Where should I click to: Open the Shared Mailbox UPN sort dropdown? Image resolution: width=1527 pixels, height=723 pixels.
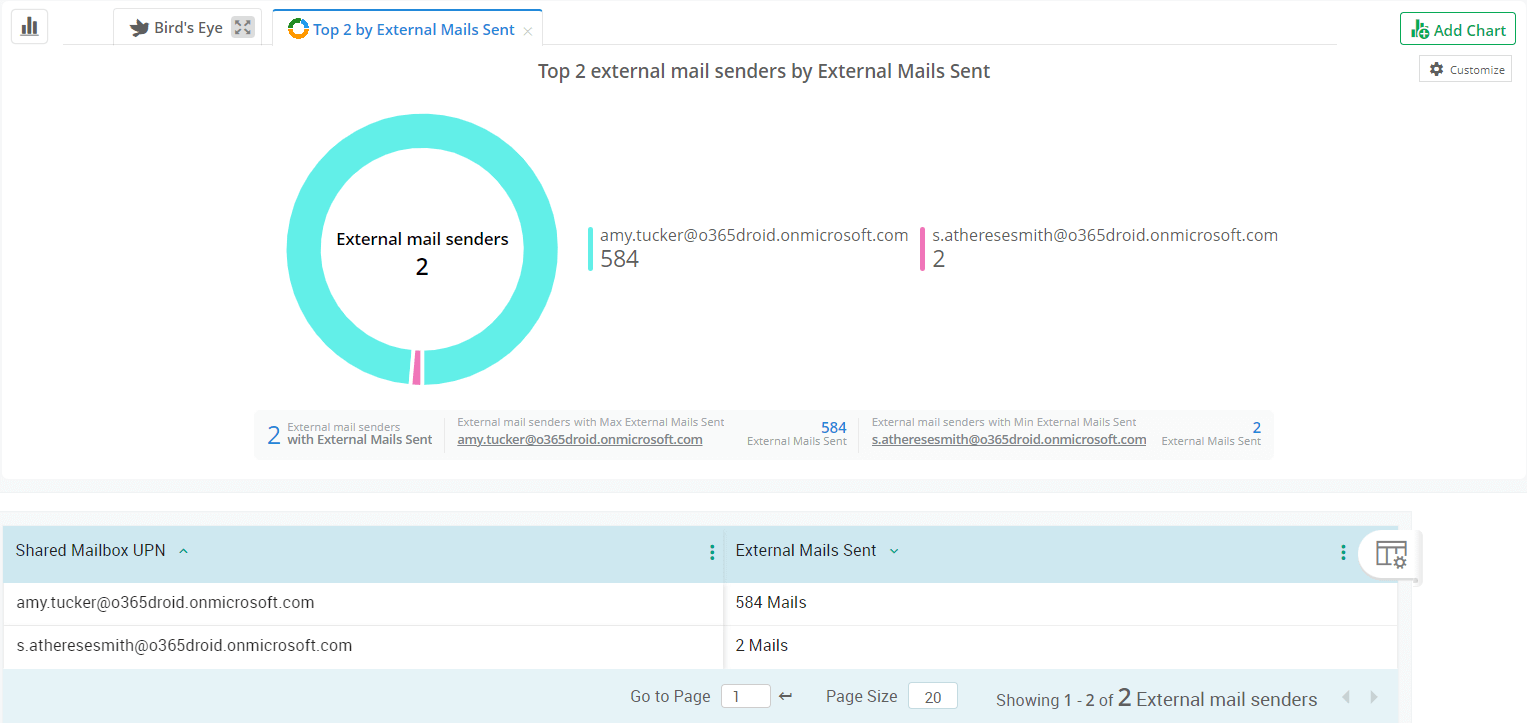click(x=182, y=550)
